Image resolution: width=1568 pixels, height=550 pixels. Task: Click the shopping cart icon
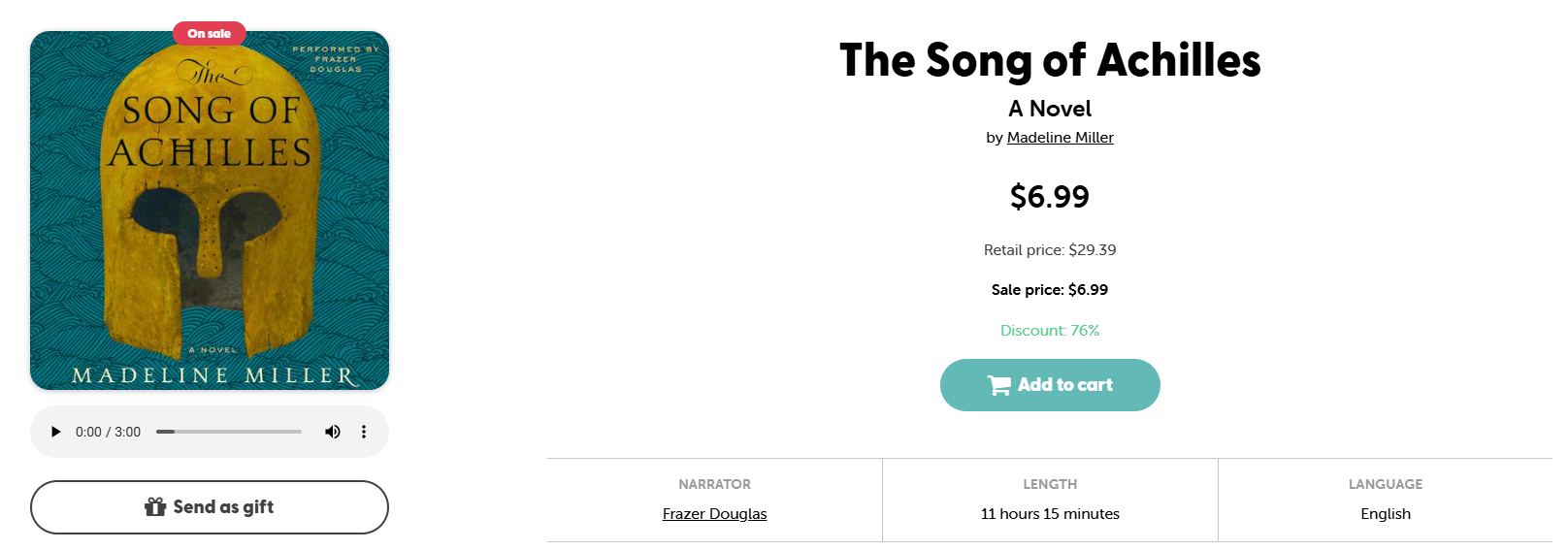pyautogui.click(x=998, y=385)
